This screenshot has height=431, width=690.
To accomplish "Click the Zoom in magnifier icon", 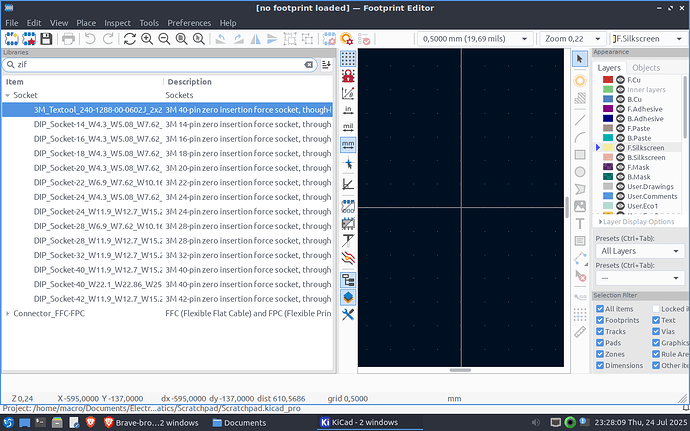I will click(x=147, y=39).
